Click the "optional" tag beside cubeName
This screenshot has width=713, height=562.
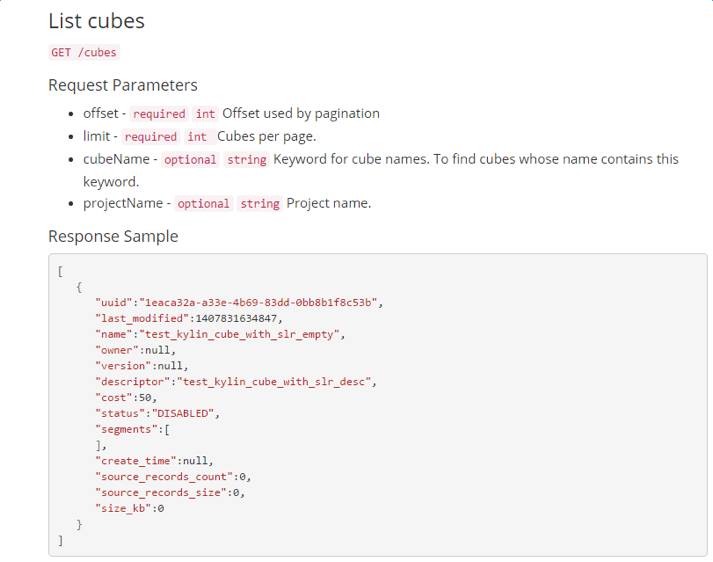point(188,160)
